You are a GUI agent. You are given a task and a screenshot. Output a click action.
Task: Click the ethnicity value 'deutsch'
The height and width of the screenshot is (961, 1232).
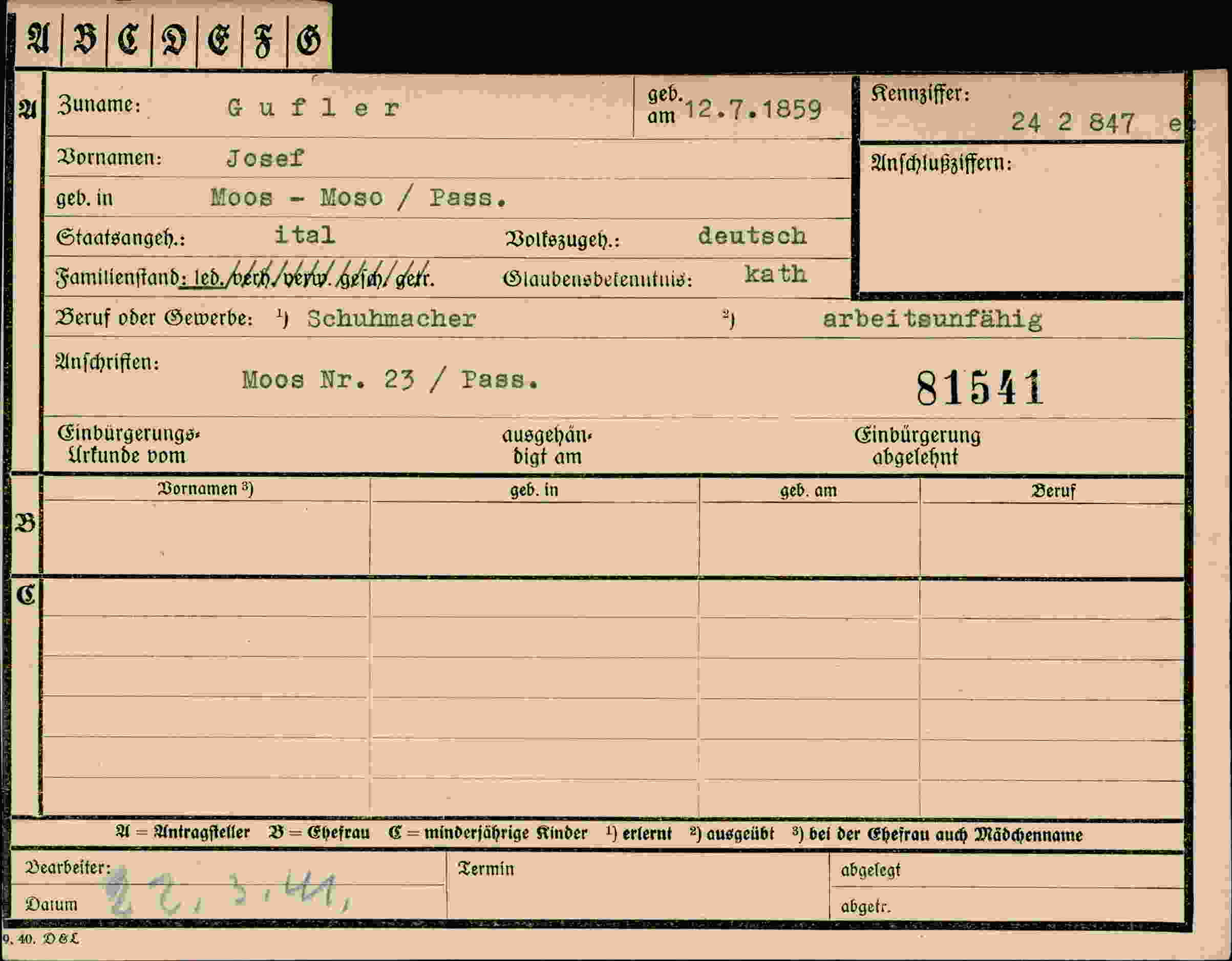[753, 236]
